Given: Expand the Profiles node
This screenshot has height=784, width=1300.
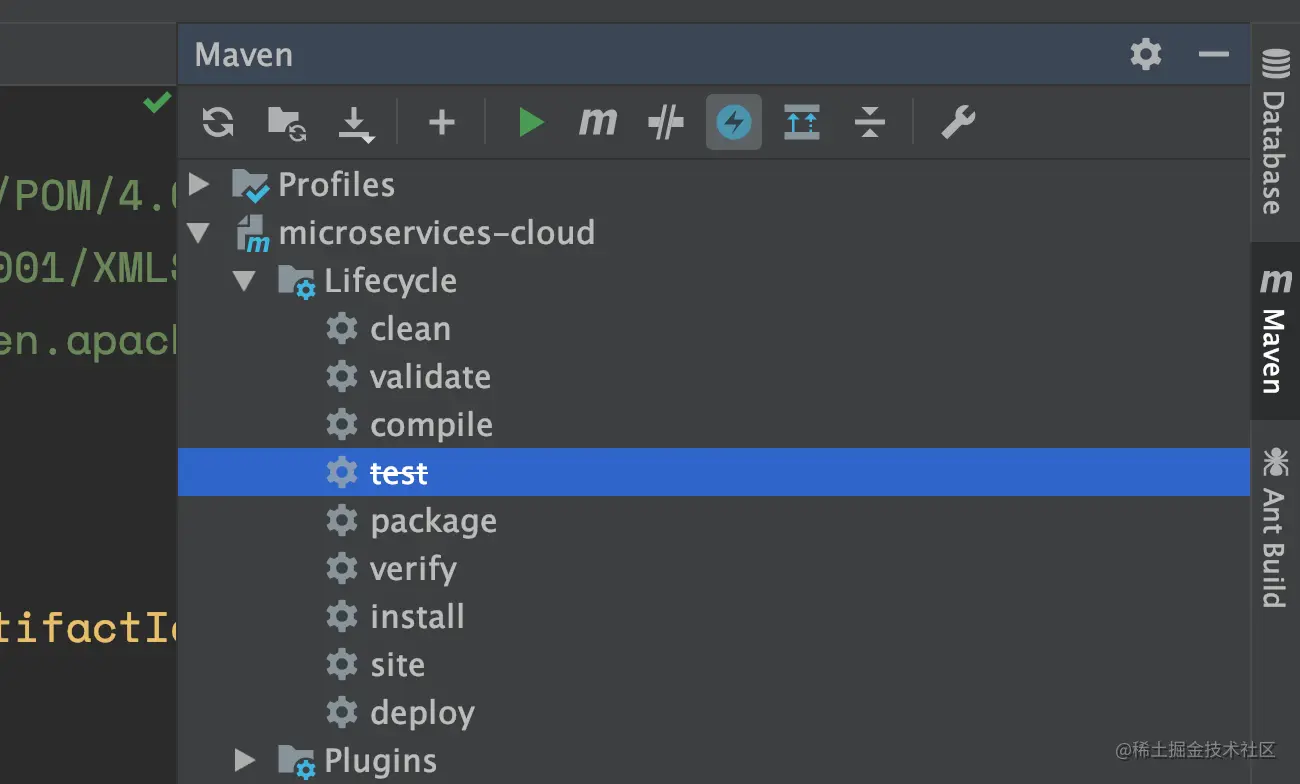Looking at the screenshot, I should click(x=200, y=184).
